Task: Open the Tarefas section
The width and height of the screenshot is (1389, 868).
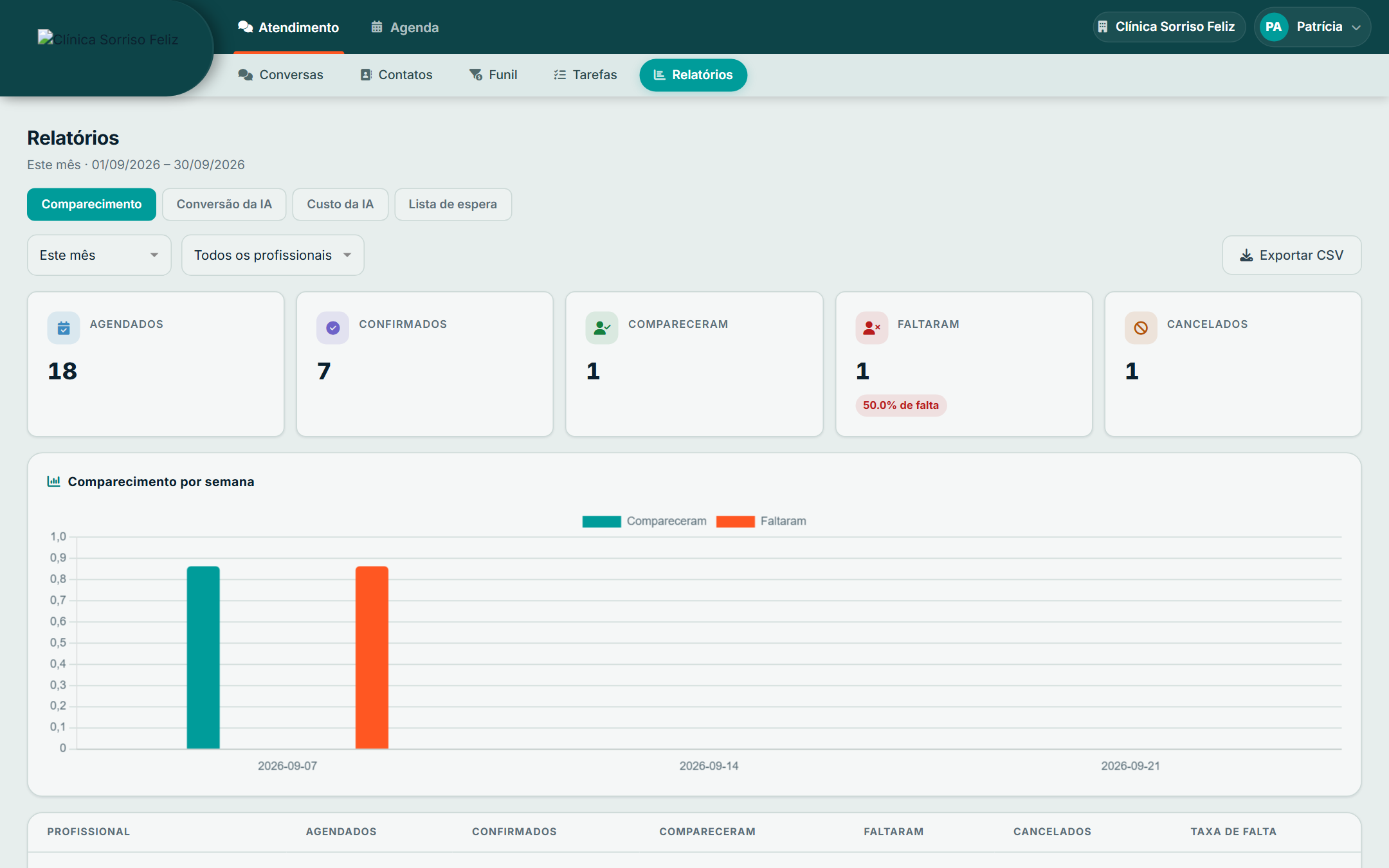Action: click(x=585, y=75)
